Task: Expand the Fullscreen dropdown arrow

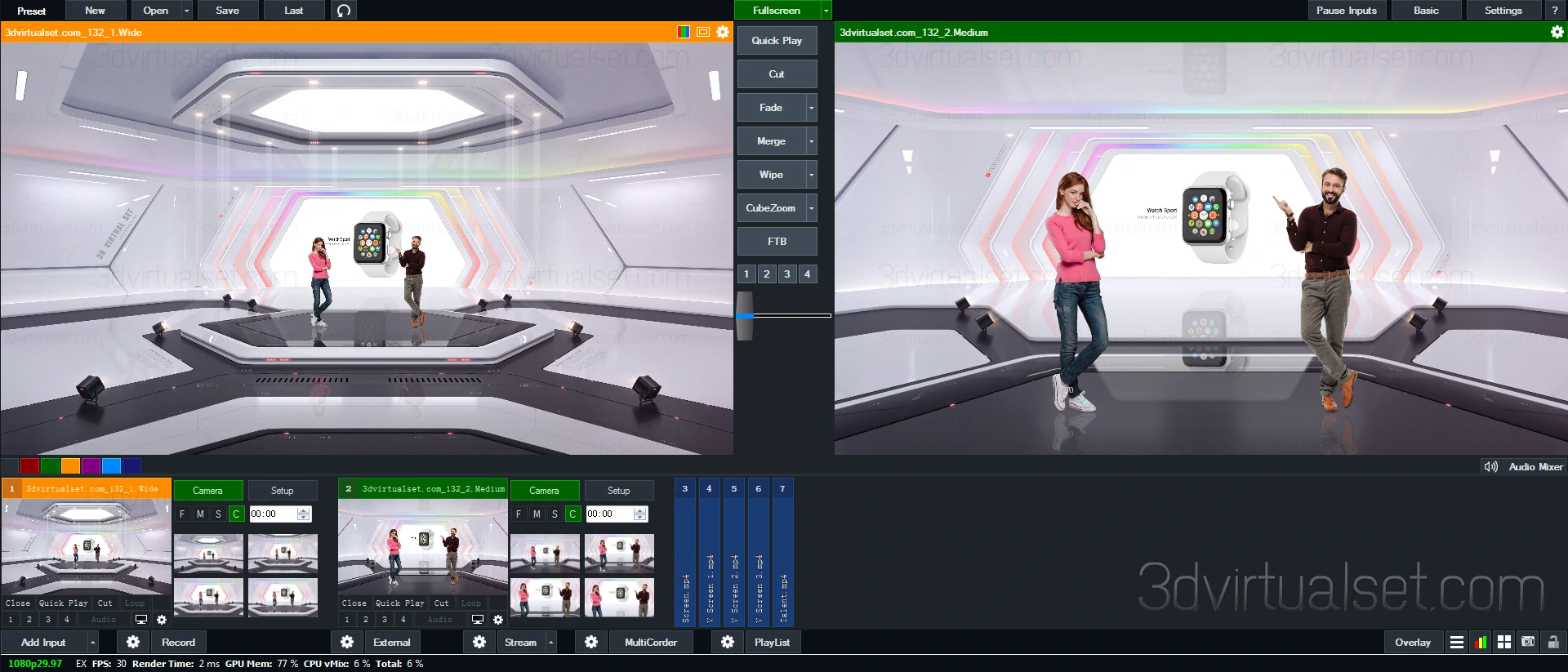Action: point(826,11)
